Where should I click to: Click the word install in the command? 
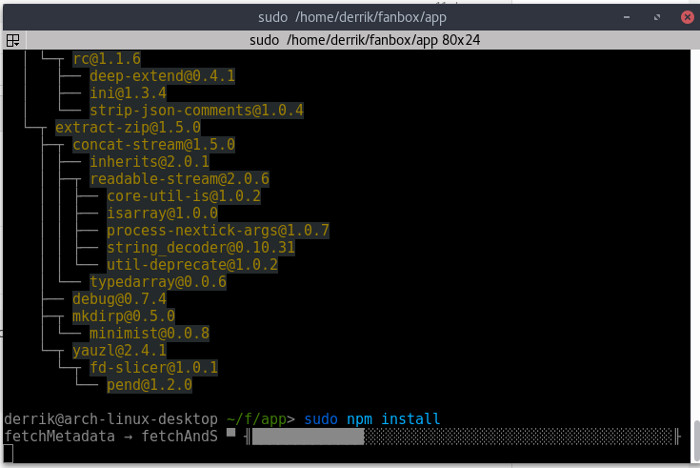pos(411,419)
